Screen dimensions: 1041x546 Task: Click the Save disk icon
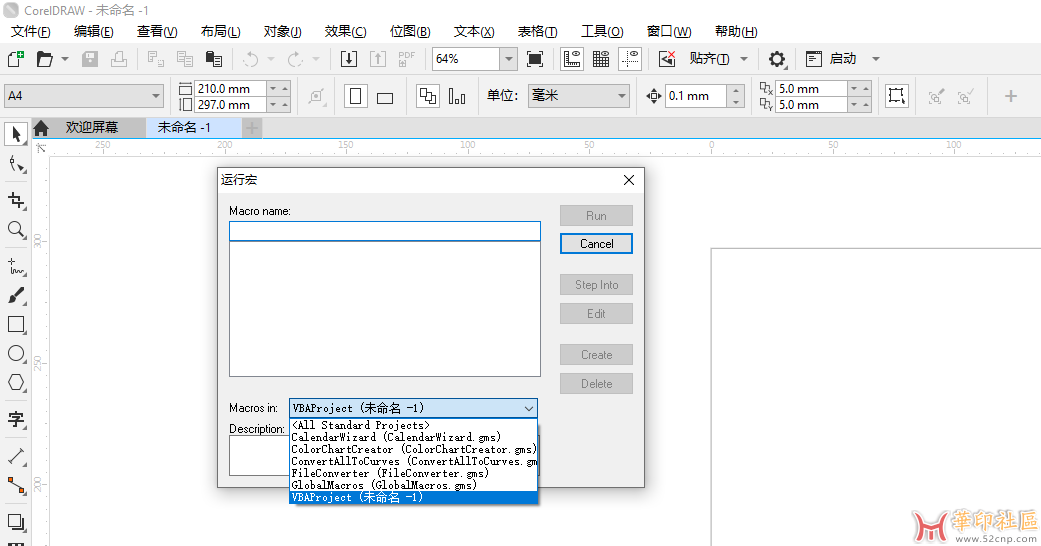[x=90, y=59]
